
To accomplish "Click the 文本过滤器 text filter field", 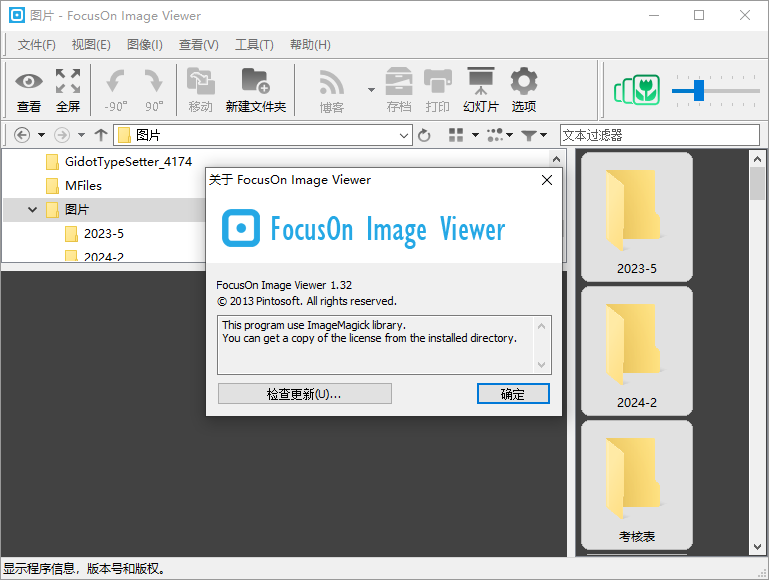I will [x=660, y=135].
